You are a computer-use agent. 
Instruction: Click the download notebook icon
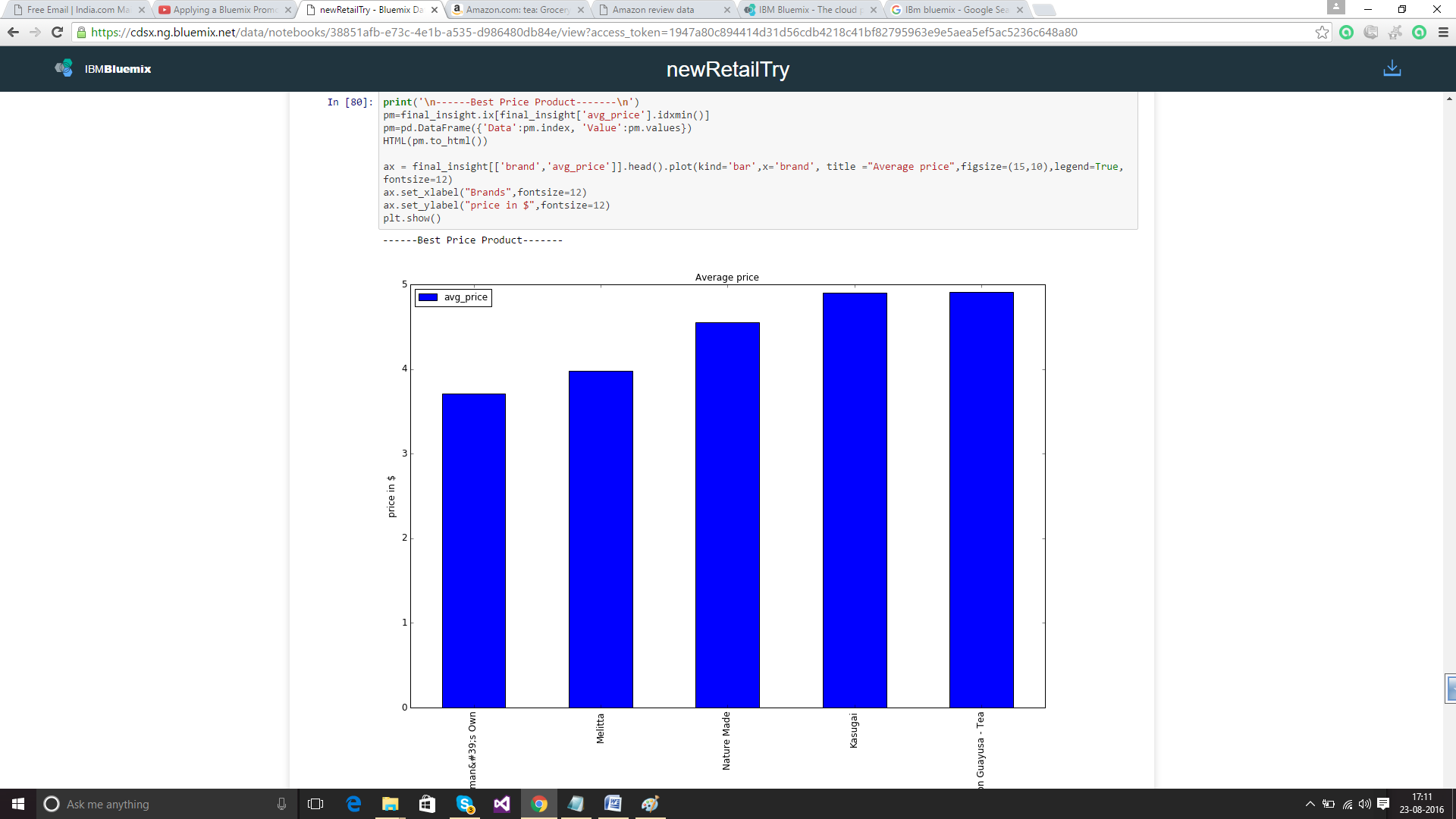[x=1392, y=68]
